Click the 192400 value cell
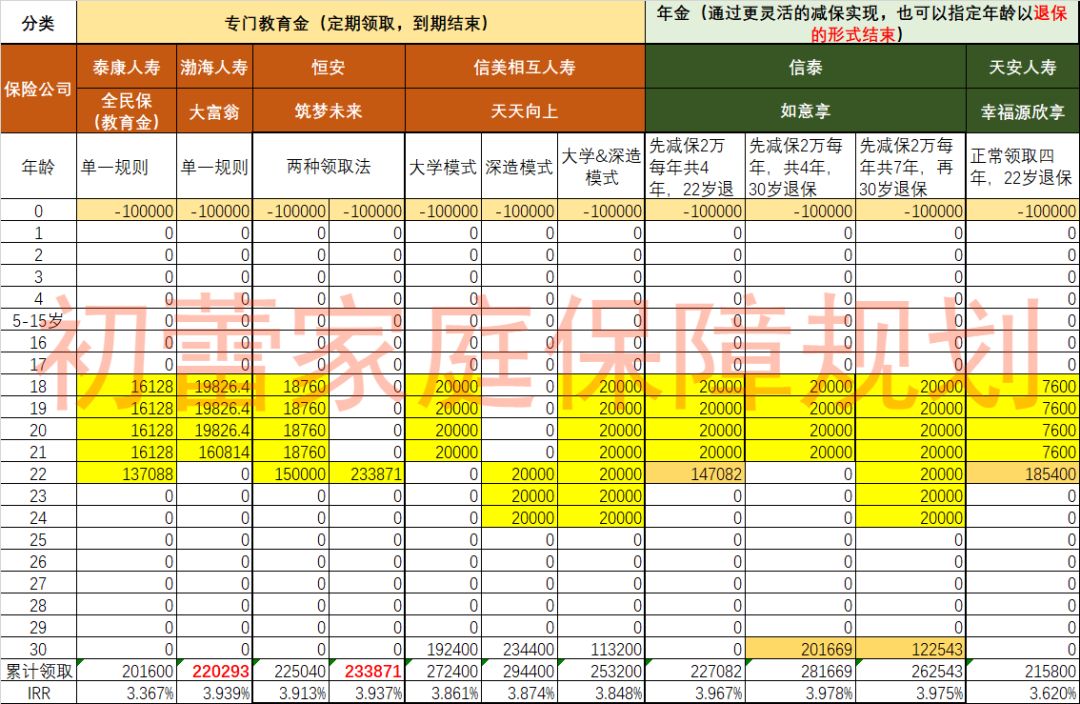This screenshot has height=704, width=1080. pos(443,649)
